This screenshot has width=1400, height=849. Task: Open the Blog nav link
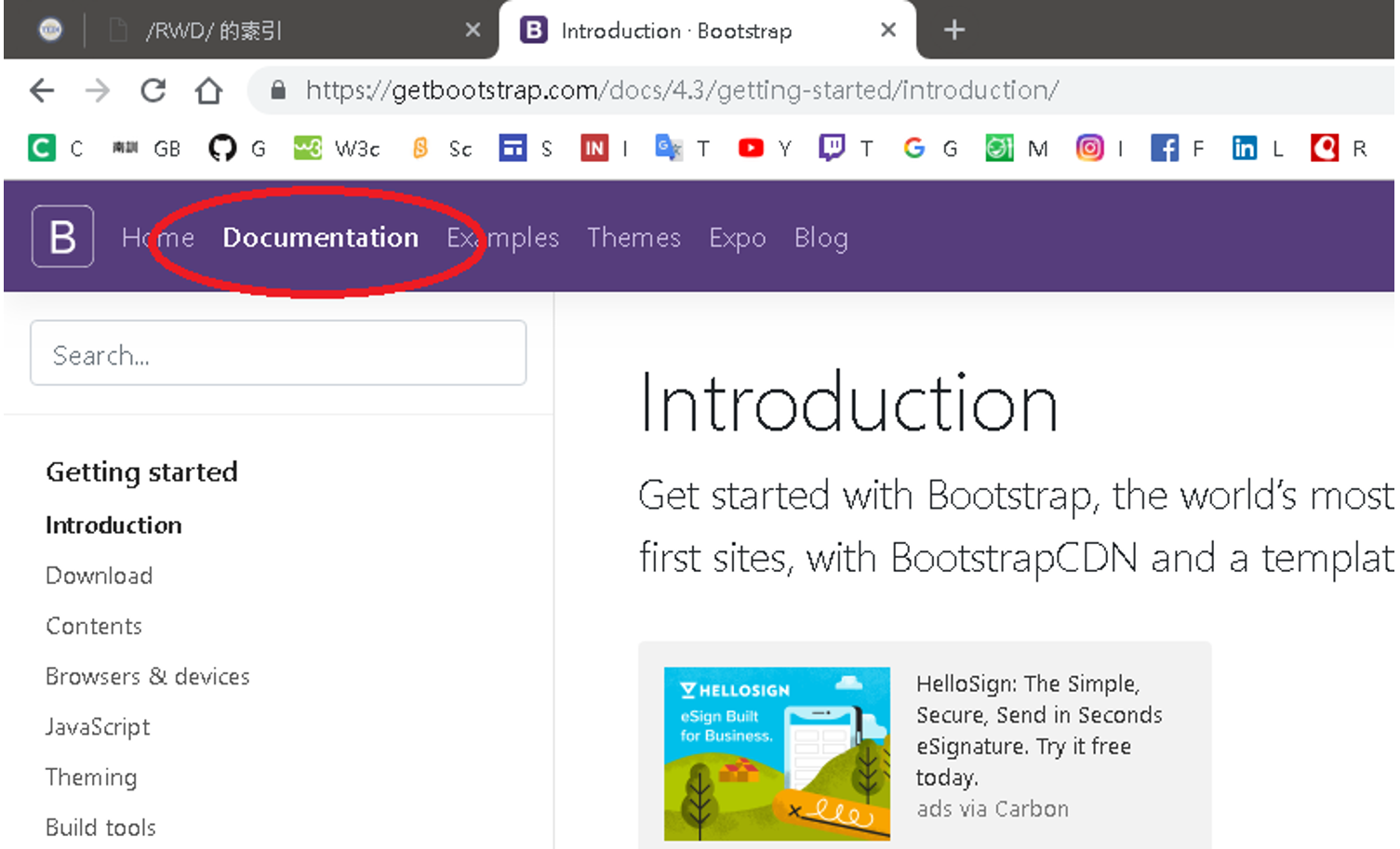pyautogui.click(x=821, y=238)
